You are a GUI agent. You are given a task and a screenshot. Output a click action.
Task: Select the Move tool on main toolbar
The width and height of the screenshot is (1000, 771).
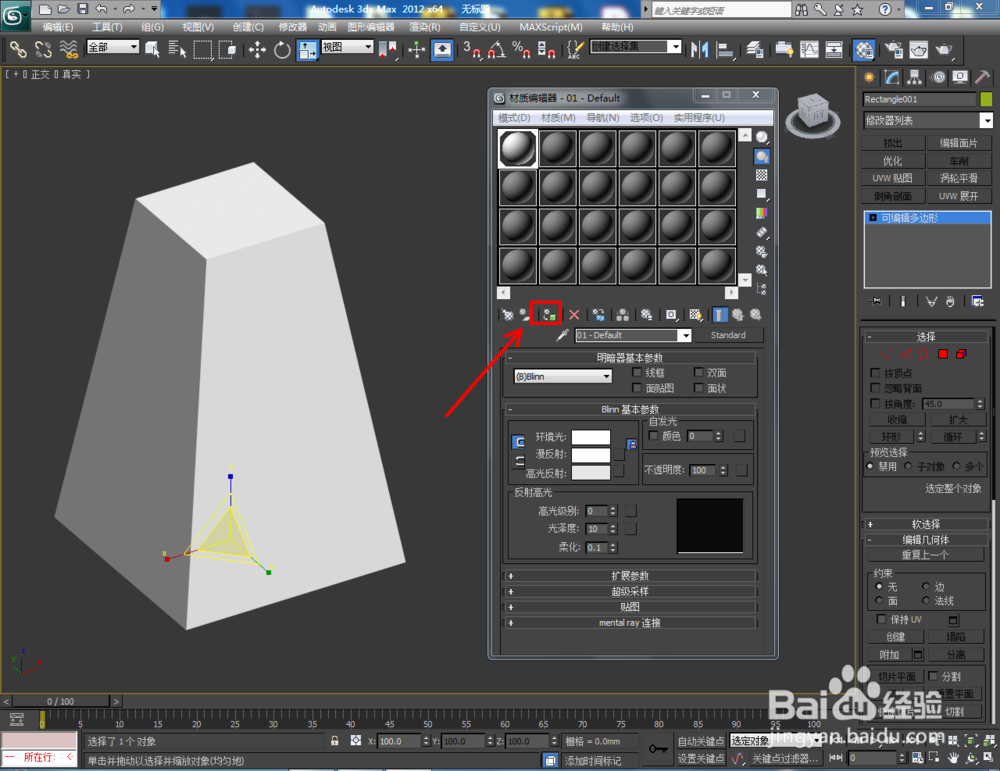click(257, 48)
